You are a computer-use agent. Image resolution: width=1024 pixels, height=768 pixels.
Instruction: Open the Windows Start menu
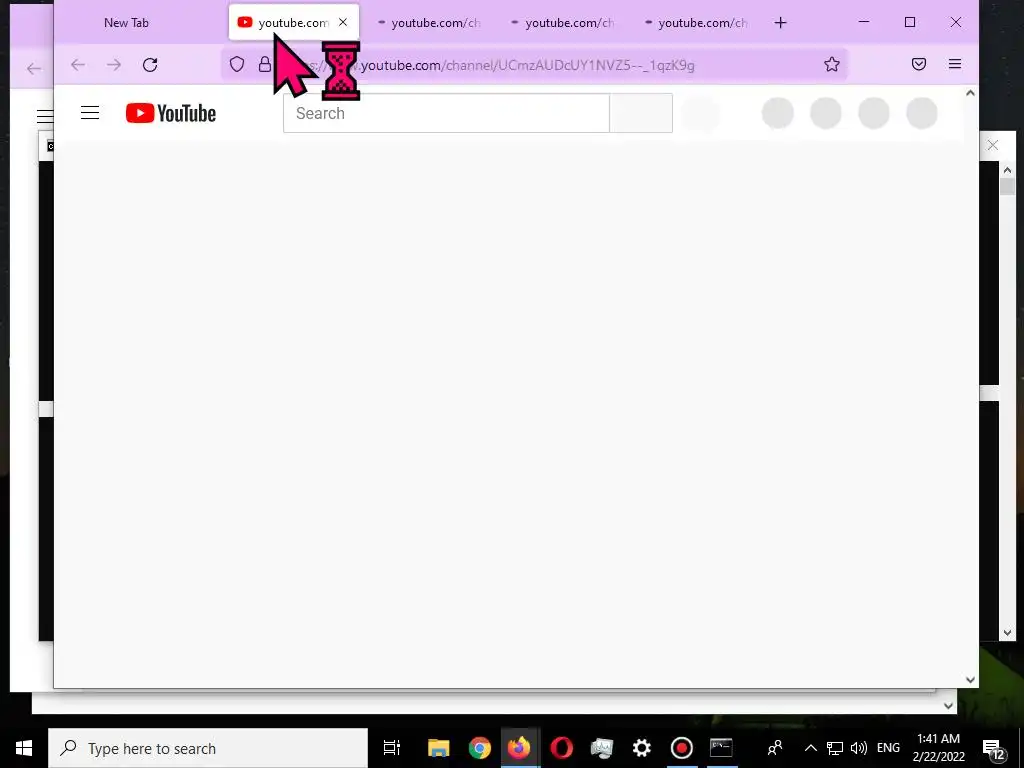(x=24, y=748)
